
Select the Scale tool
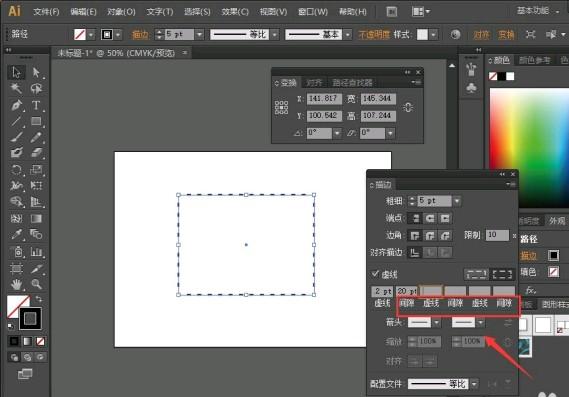[36, 169]
